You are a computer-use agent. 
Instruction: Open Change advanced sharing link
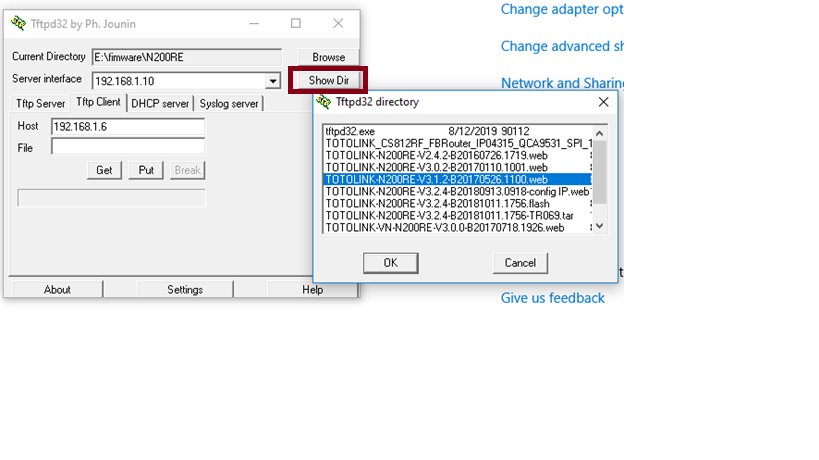pos(562,46)
